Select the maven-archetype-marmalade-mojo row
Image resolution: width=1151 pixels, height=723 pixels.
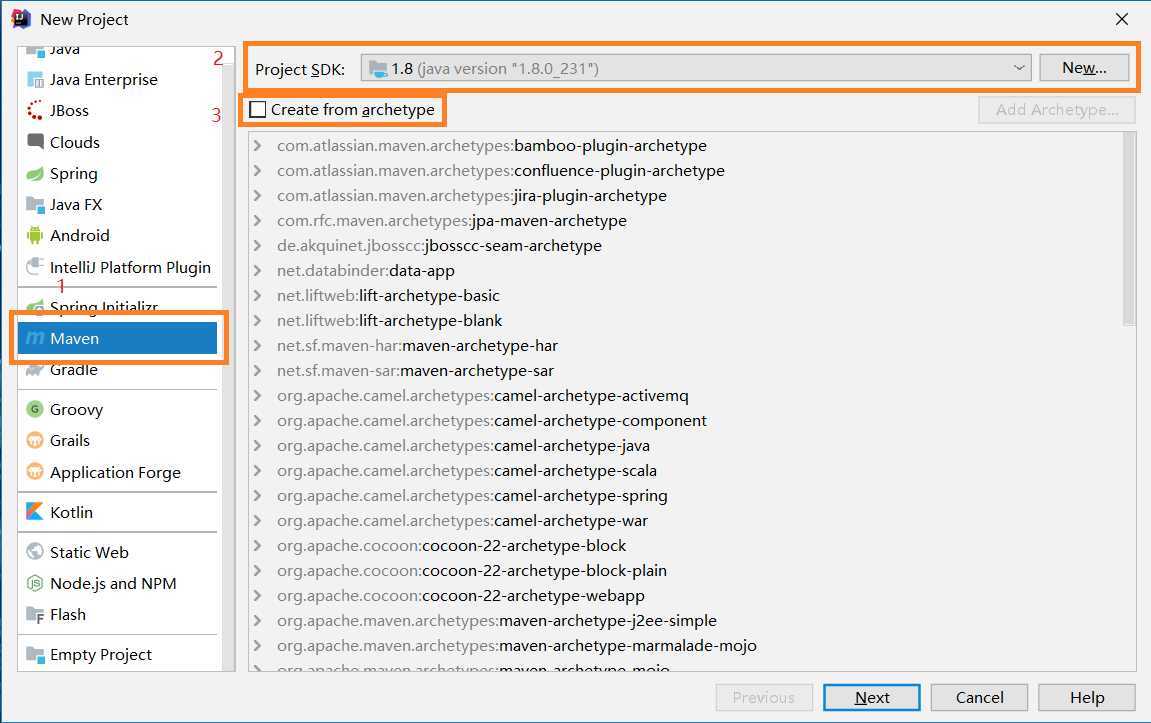tap(686, 645)
